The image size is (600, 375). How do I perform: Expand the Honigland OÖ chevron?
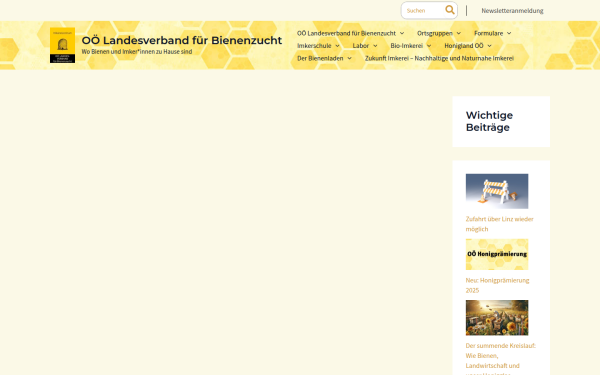[x=489, y=46]
